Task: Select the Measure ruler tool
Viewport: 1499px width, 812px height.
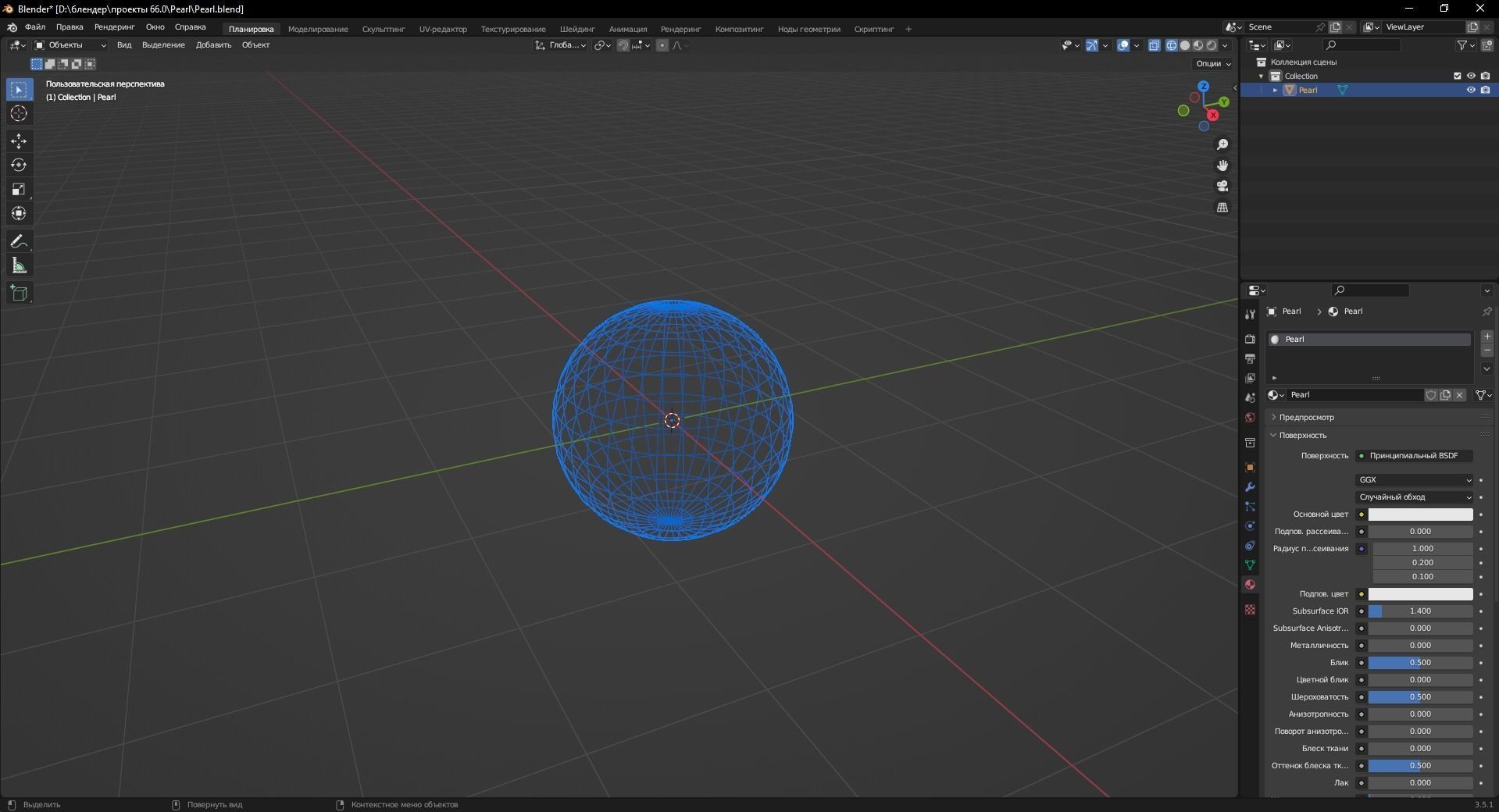Action: click(x=19, y=266)
